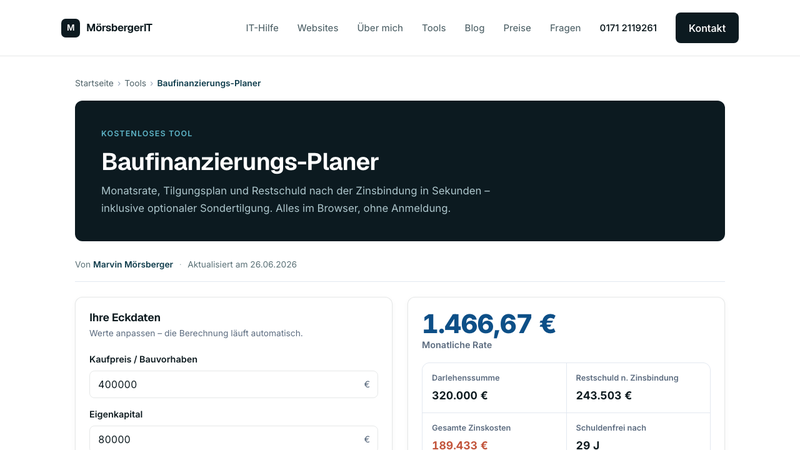This screenshot has width=800, height=450.
Task: Click the Baufinanzierungs-Planer headline
Action: tap(240, 162)
